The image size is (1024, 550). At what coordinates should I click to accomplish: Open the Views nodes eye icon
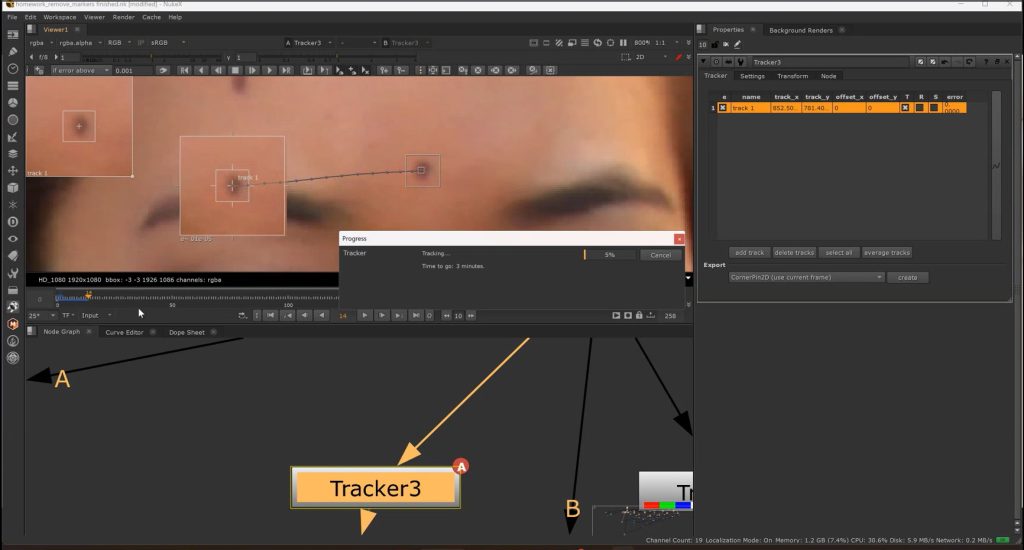click(x=12, y=239)
